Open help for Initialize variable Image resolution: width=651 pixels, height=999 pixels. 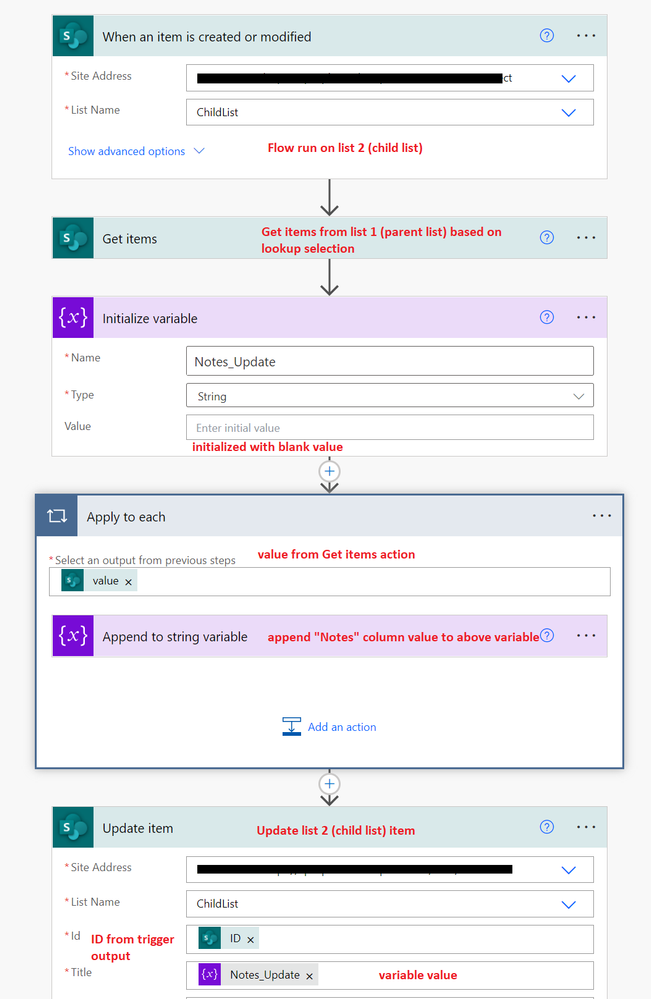(x=547, y=317)
